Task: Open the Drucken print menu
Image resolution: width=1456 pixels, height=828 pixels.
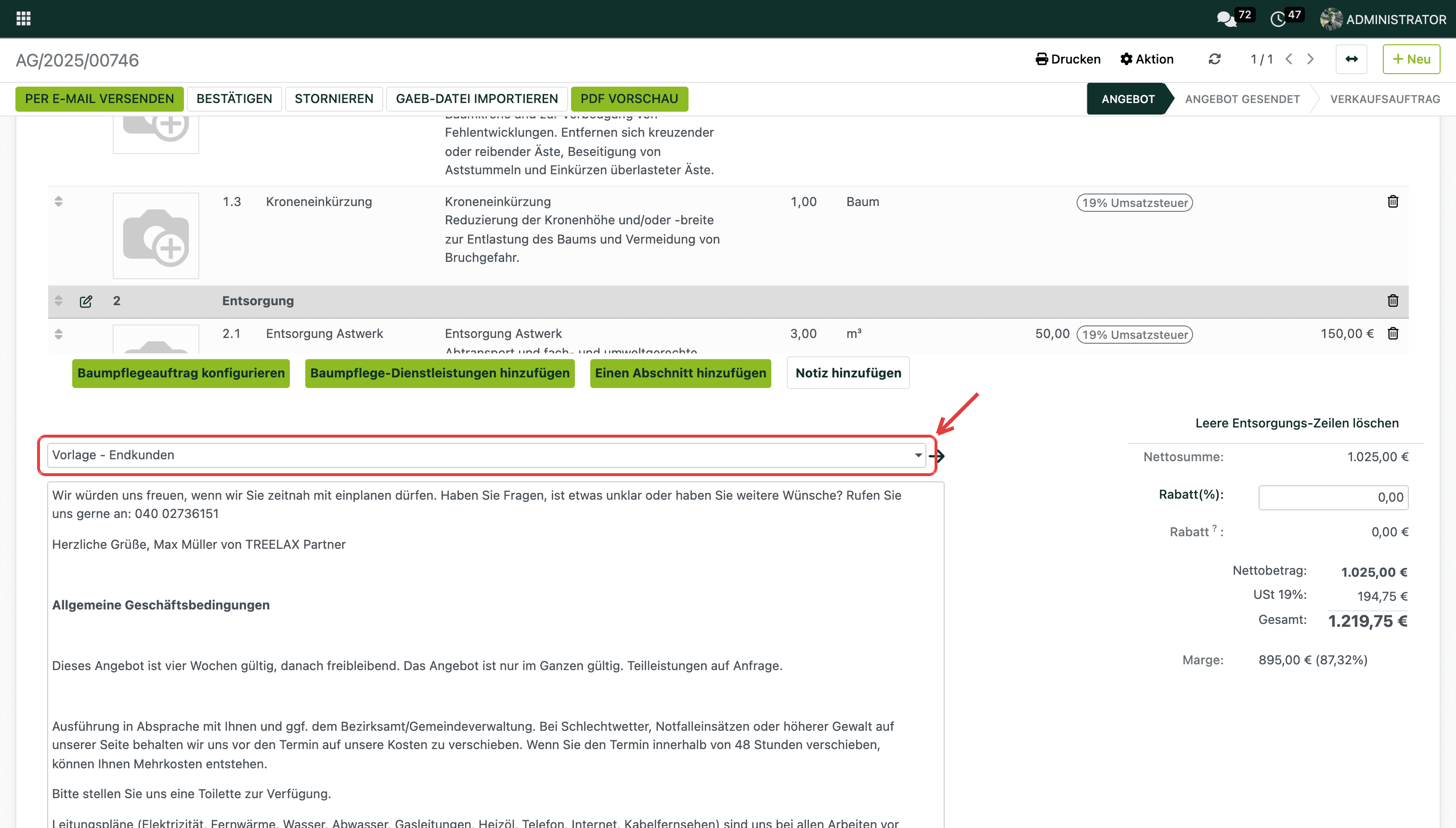Action: pos(1068,59)
